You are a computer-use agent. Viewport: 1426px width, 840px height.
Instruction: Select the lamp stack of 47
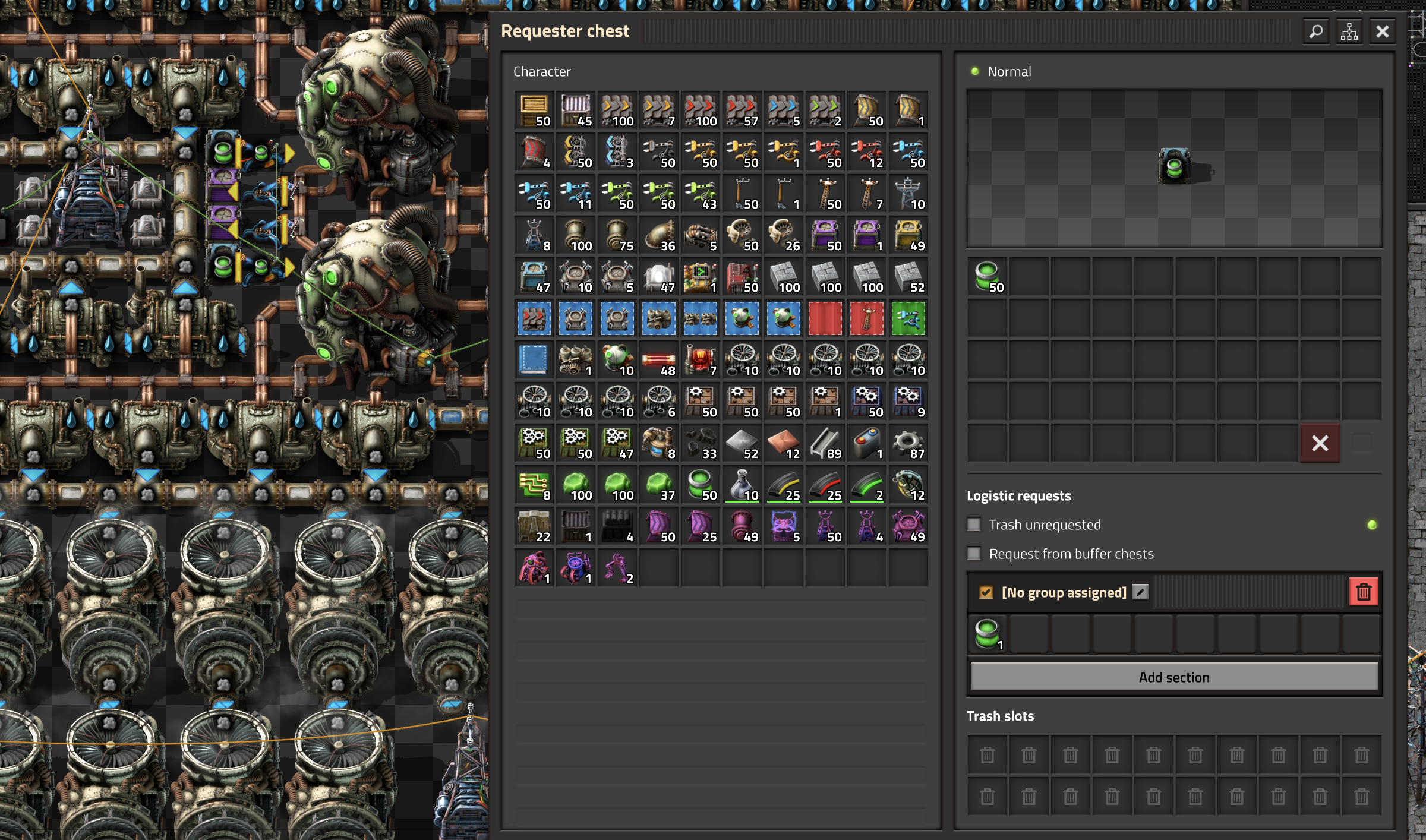[x=659, y=277]
